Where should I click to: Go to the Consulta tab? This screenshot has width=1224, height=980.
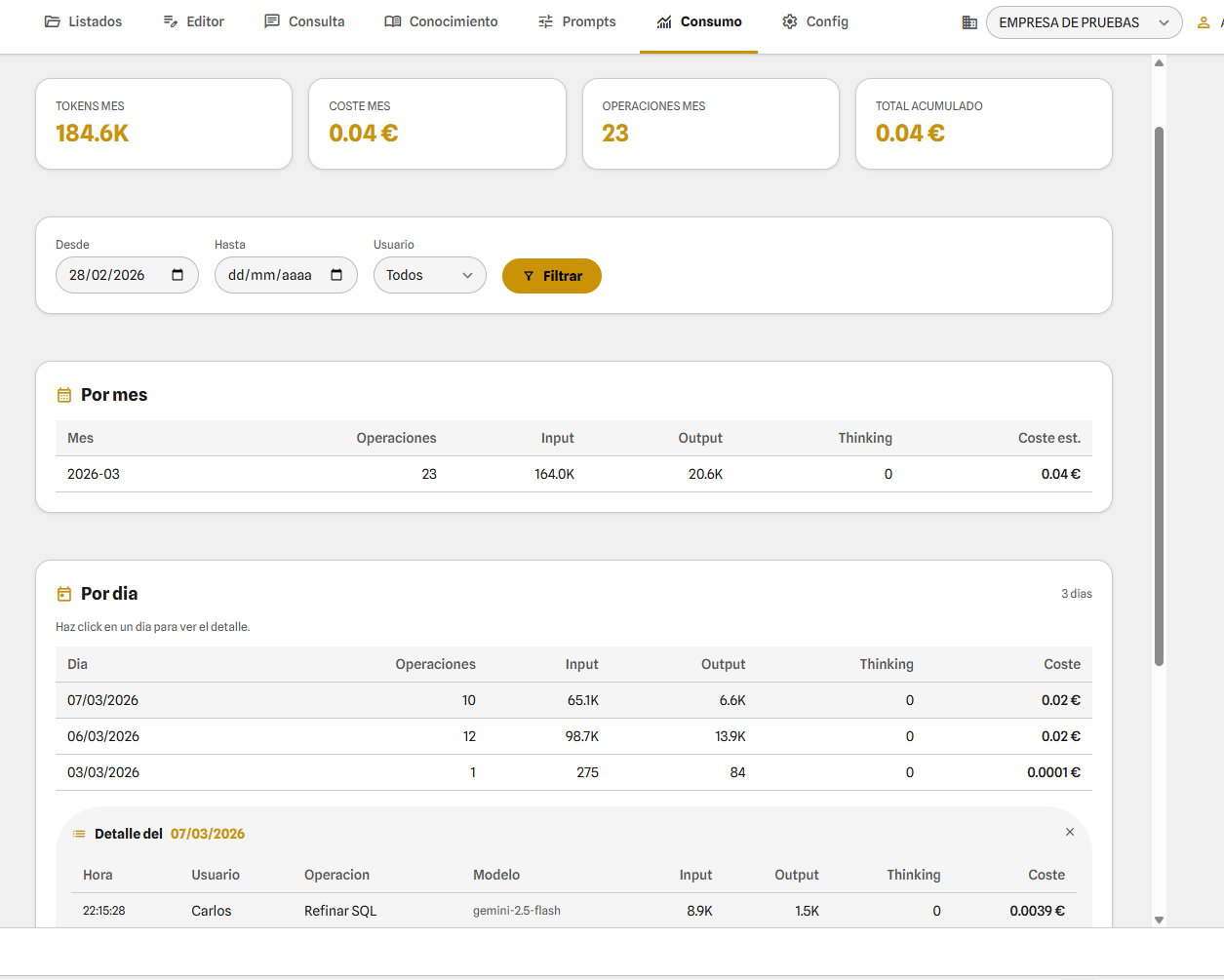coord(304,21)
